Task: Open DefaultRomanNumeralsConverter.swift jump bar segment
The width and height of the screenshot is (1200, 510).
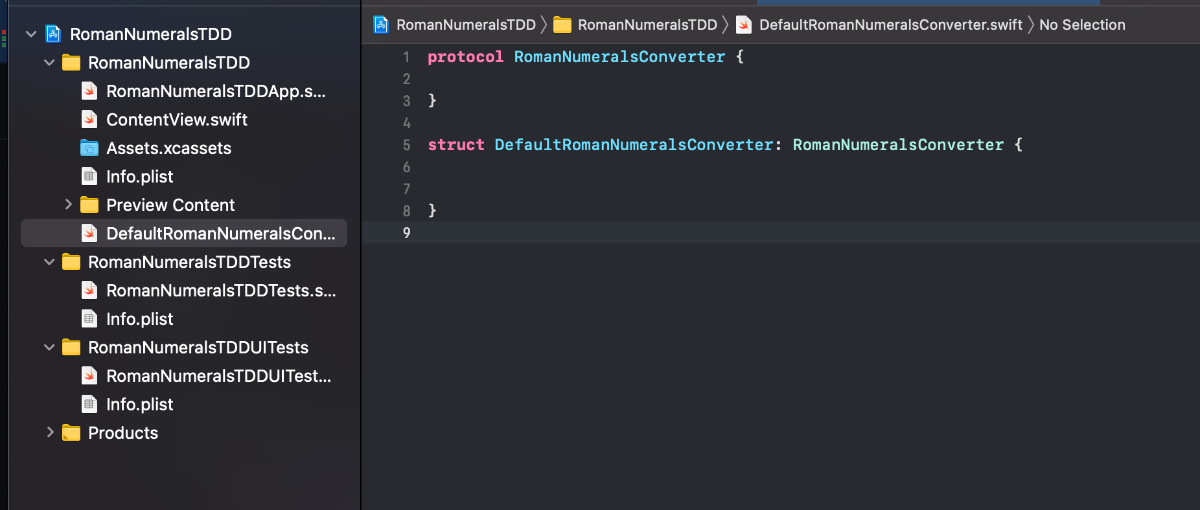Action: pos(890,24)
